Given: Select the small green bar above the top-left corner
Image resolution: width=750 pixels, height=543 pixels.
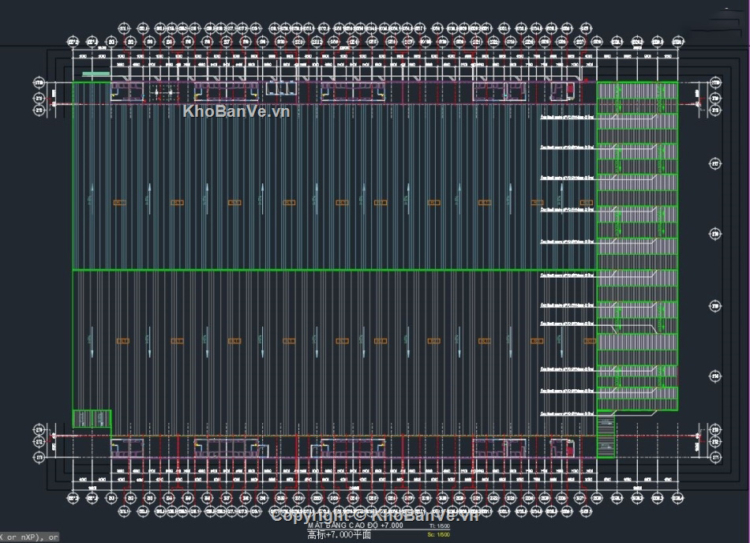Looking at the screenshot, I should tap(95, 74).
